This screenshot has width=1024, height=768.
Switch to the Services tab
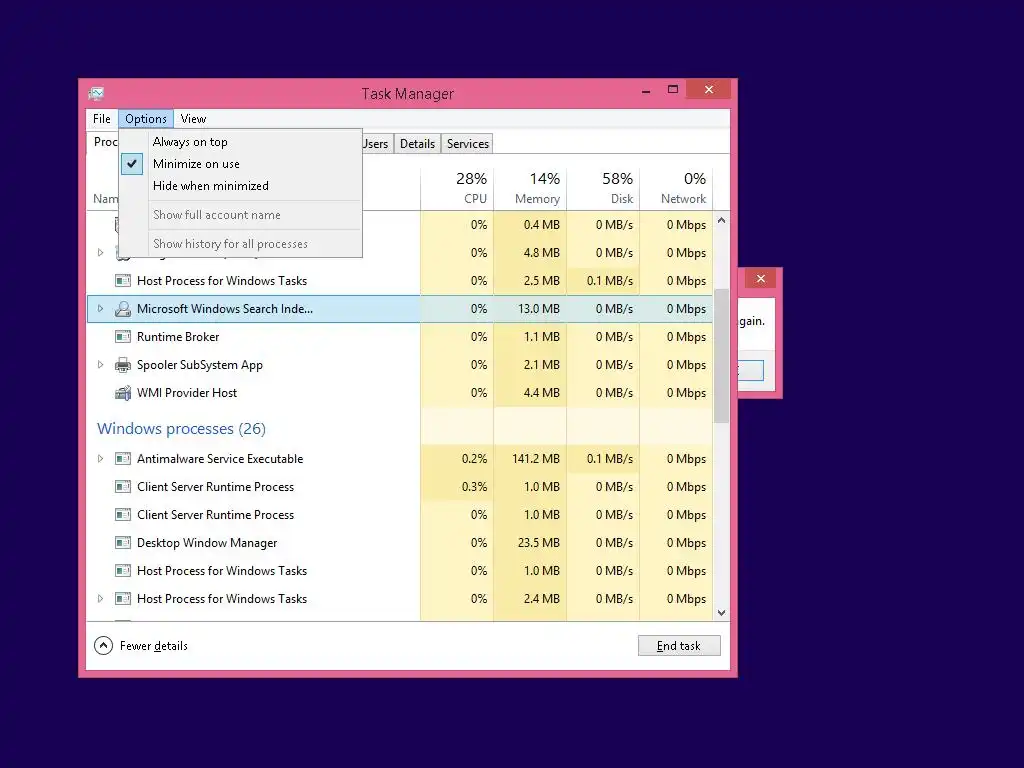pos(468,144)
